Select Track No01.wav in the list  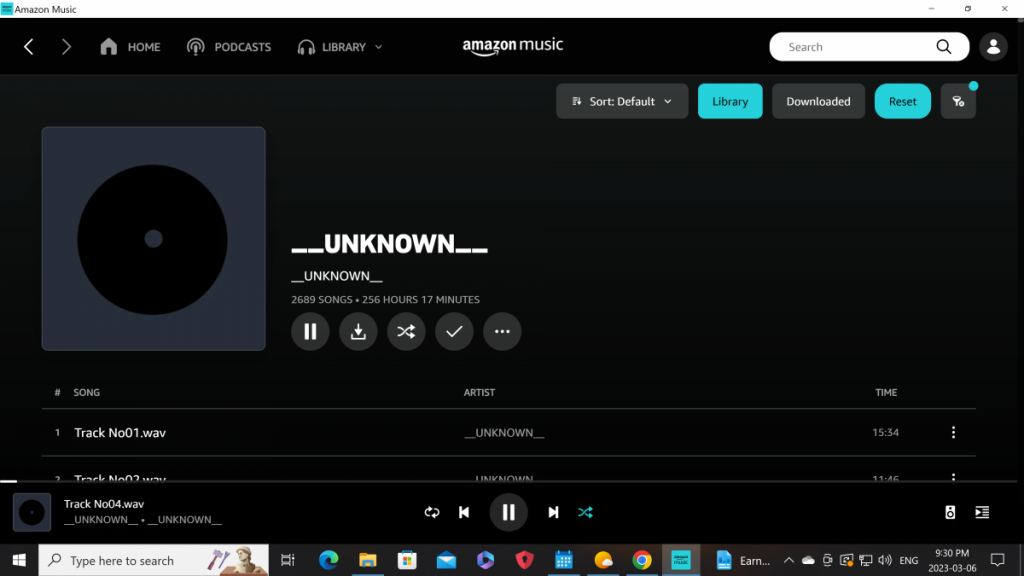120,432
